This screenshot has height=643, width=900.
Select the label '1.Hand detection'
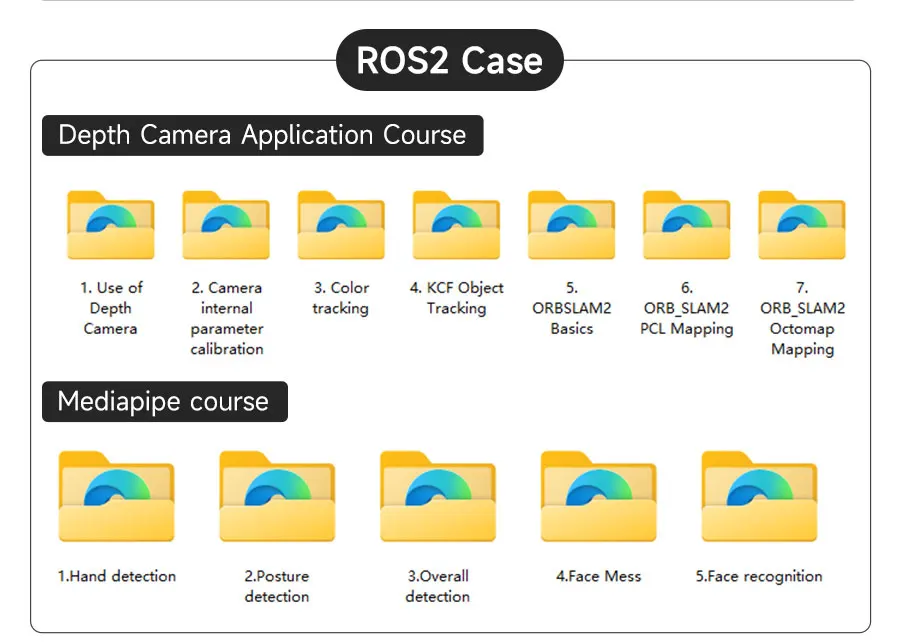[117, 576]
